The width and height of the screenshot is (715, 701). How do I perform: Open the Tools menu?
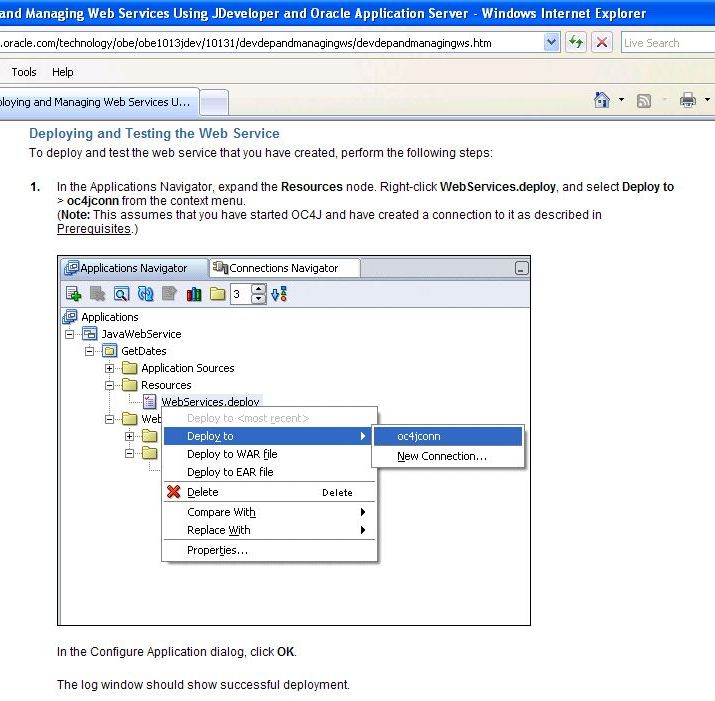[x=24, y=72]
